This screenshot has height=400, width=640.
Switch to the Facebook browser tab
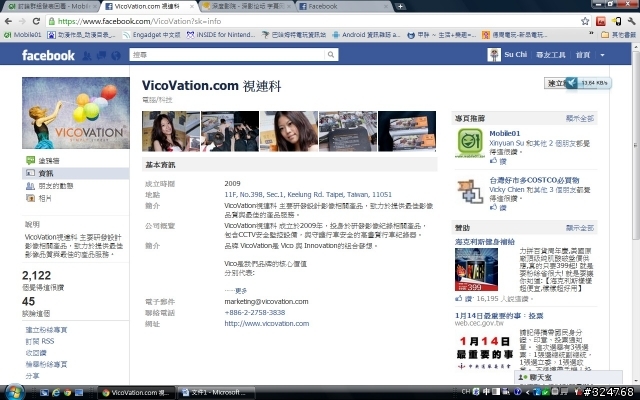click(344, 7)
